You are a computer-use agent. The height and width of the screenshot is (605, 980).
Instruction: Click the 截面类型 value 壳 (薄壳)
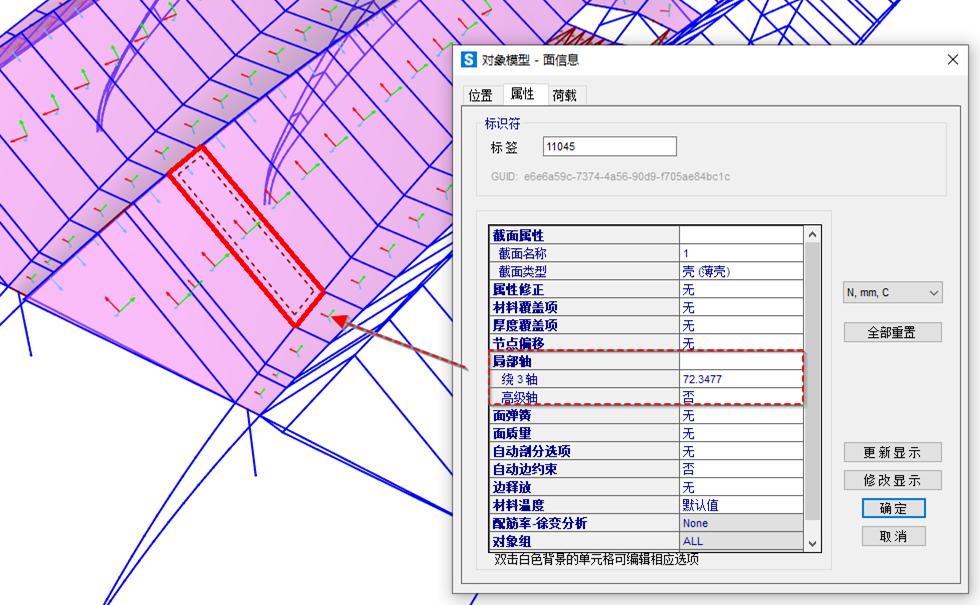[x=740, y=272]
